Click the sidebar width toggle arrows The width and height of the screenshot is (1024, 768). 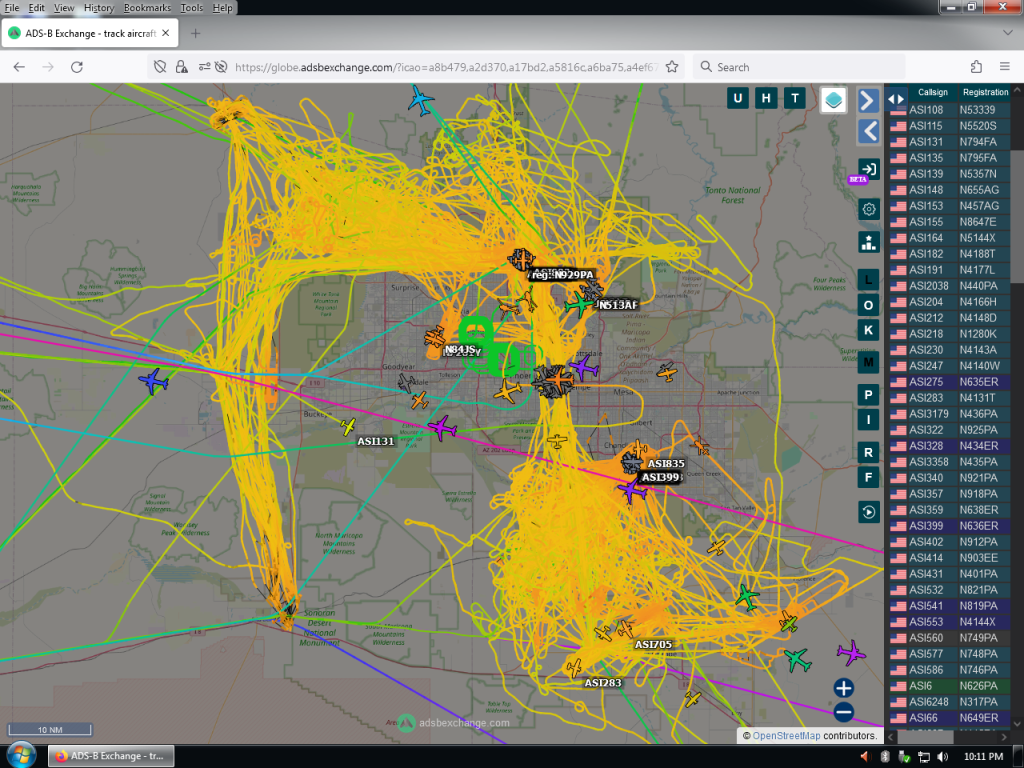tap(896, 99)
